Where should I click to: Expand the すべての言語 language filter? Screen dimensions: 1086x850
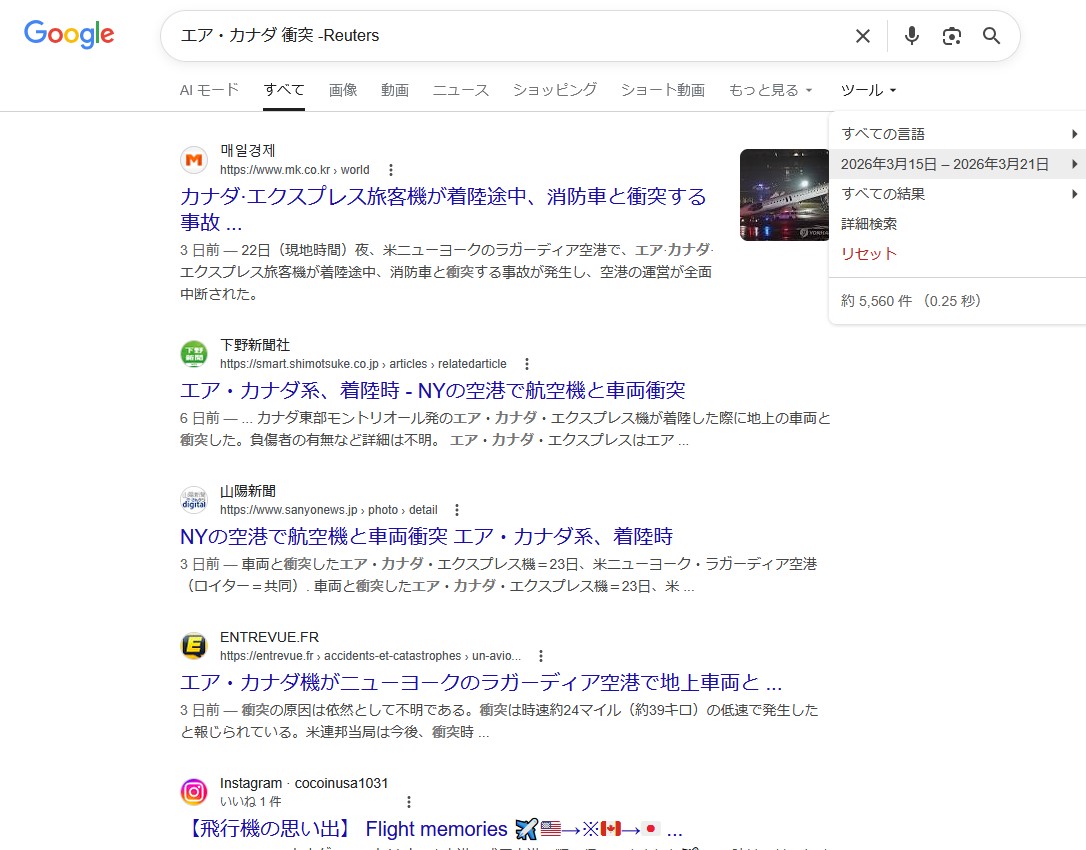pos(957,134)
